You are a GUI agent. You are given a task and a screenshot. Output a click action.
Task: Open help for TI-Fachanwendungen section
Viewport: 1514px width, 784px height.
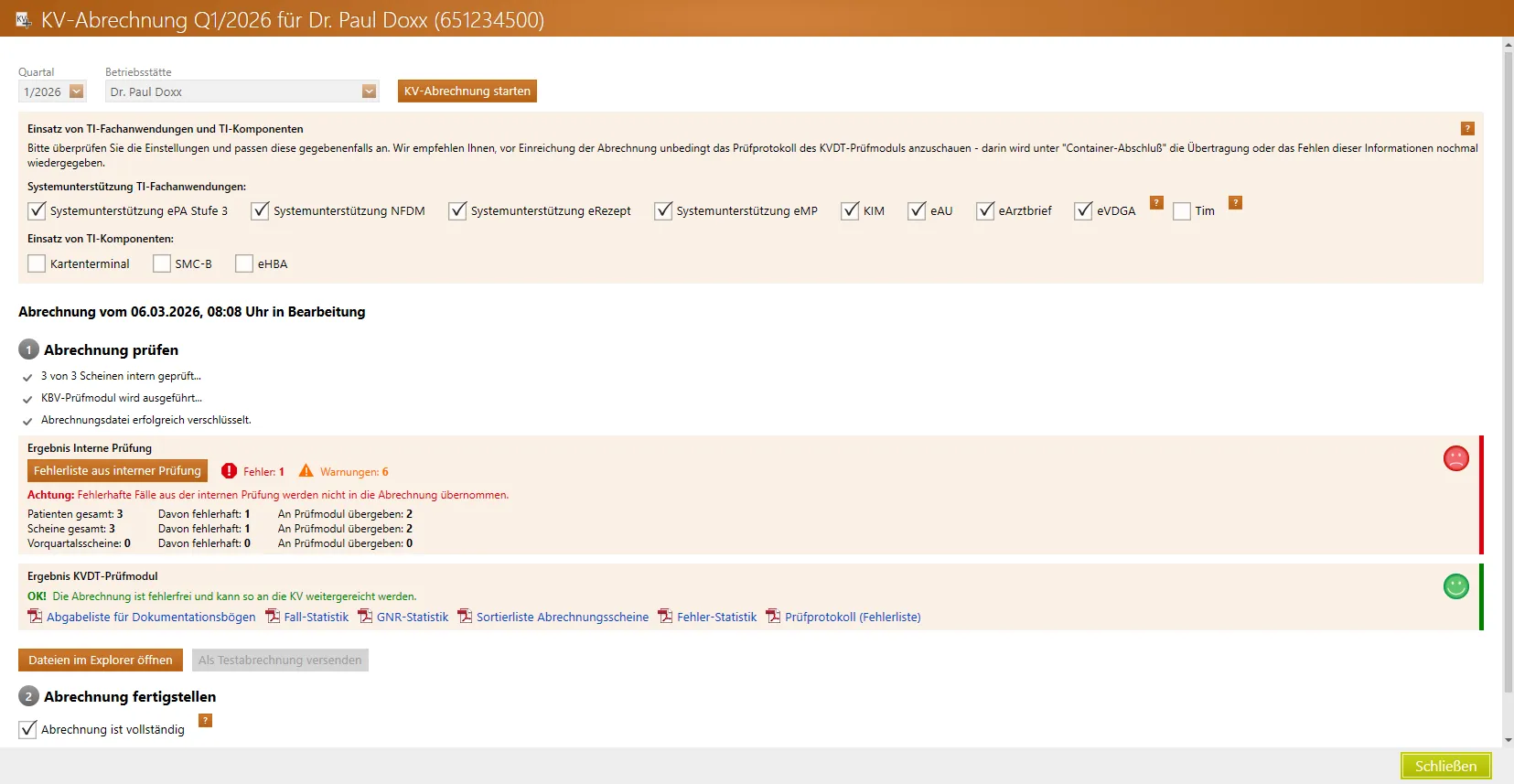point(1467,129)
